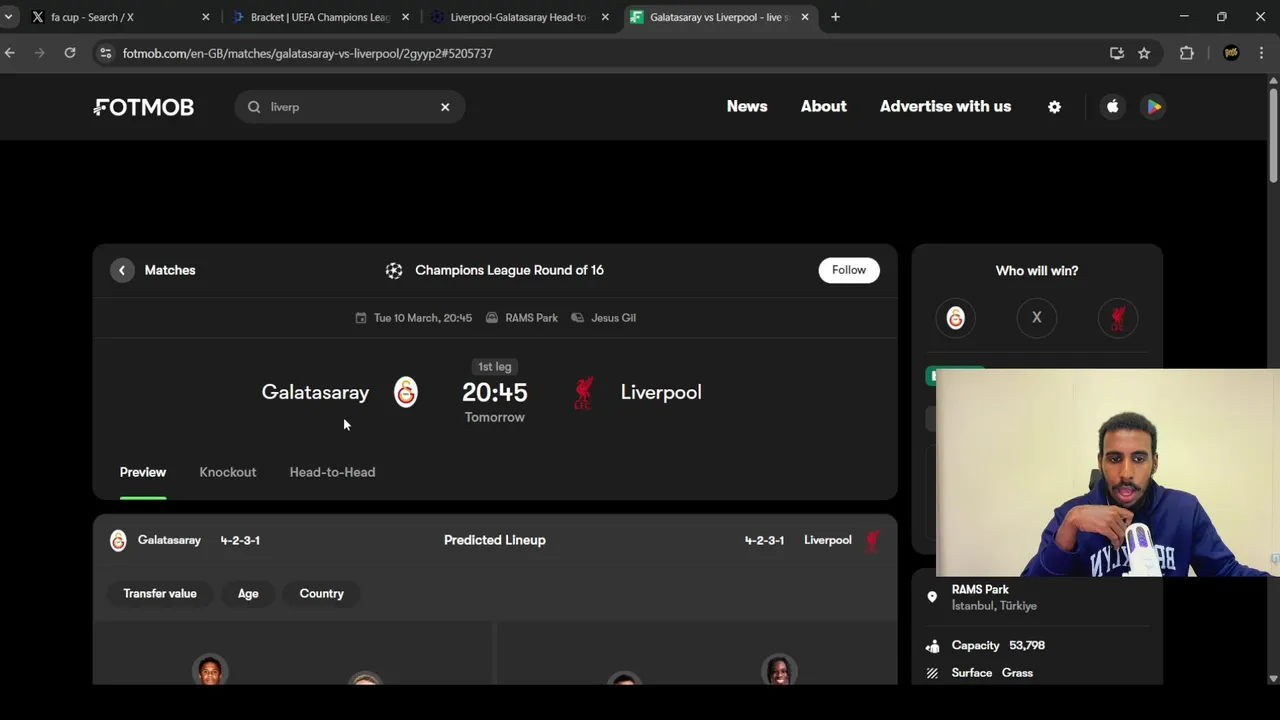Image resolution: width=1280 pixels, height=720 pixels.
Task: Close the Galatasaray vs Liverpool browser tab
Action: [805, 17]
